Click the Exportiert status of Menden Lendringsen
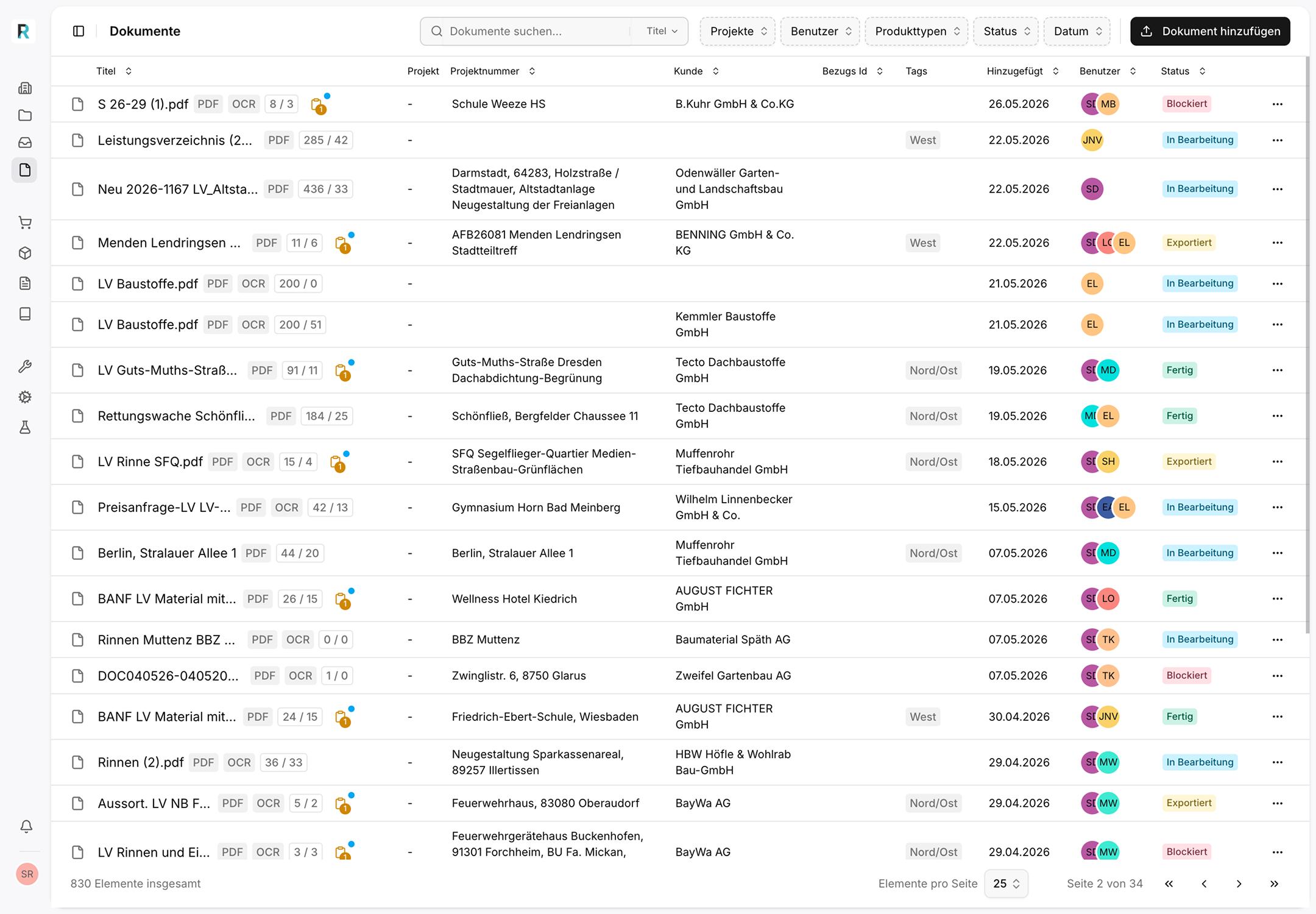The image size is (1316, 914). [x=1189, y=243]
